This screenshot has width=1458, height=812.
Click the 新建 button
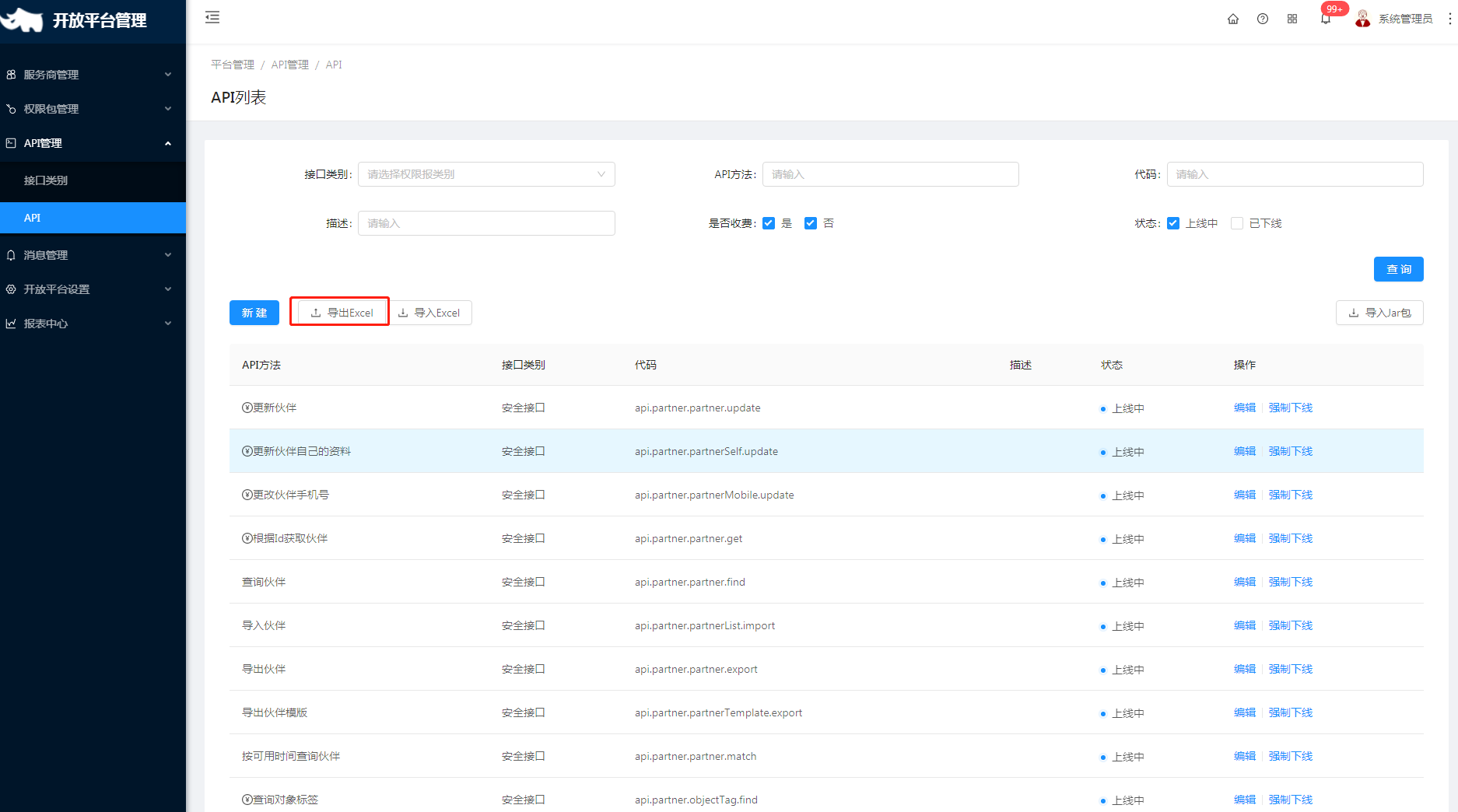click(x=254, y=313)
